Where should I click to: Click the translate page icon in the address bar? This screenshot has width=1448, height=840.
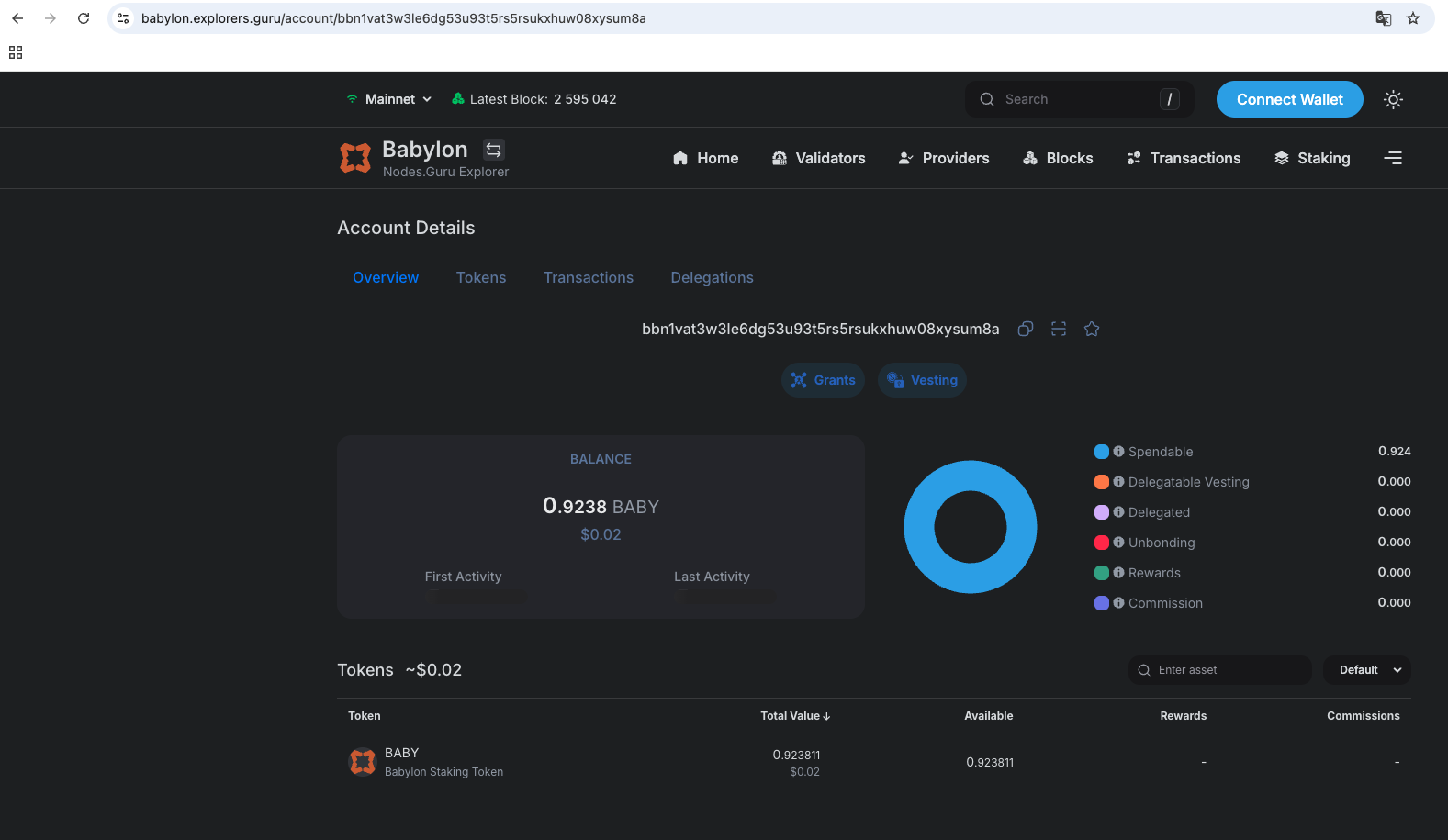[x=1383, y=18]
